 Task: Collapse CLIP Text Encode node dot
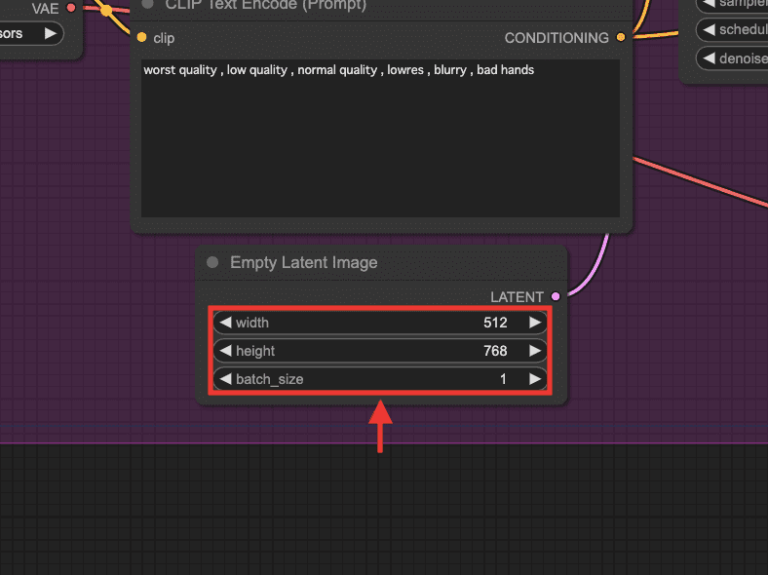147,4
